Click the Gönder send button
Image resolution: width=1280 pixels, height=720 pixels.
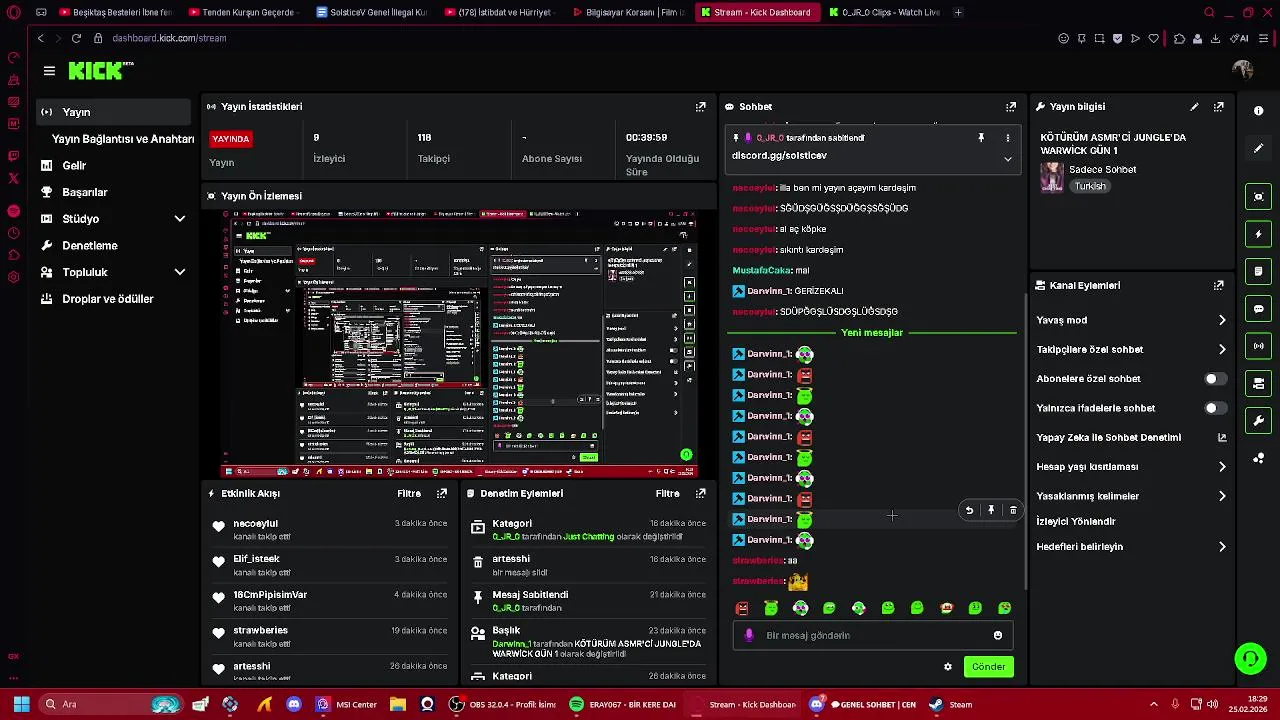pos(989,667)
